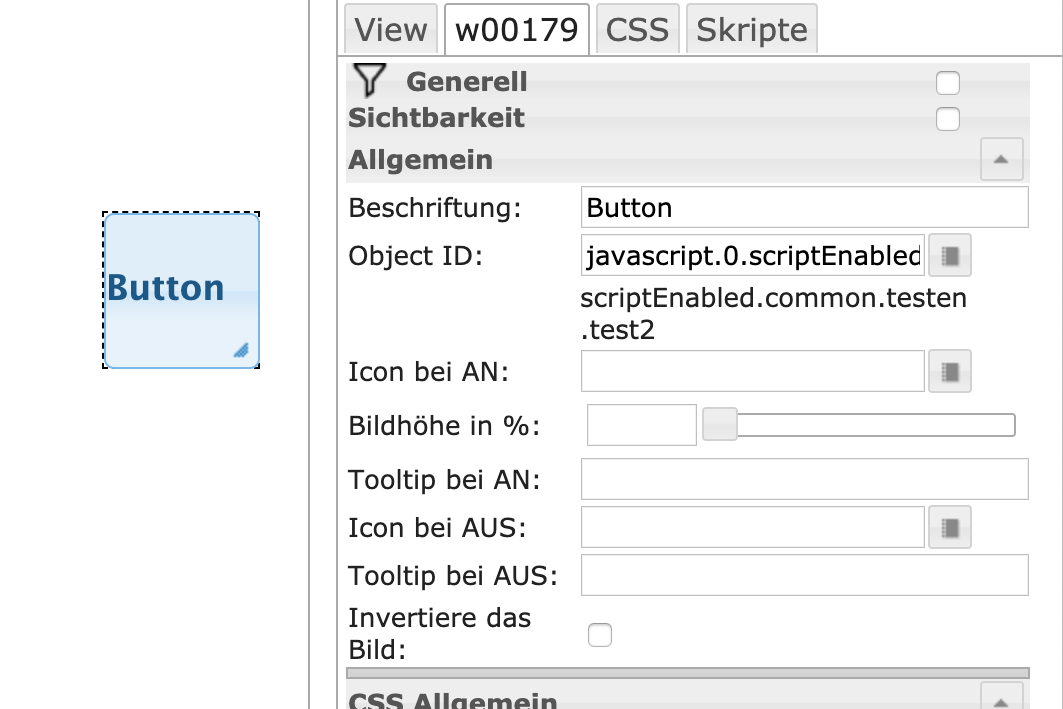Screen dimensions: 1063x709
Task: Click the Bildhöhe slider track
Action: pyautogui.click(x=859, y=425)
